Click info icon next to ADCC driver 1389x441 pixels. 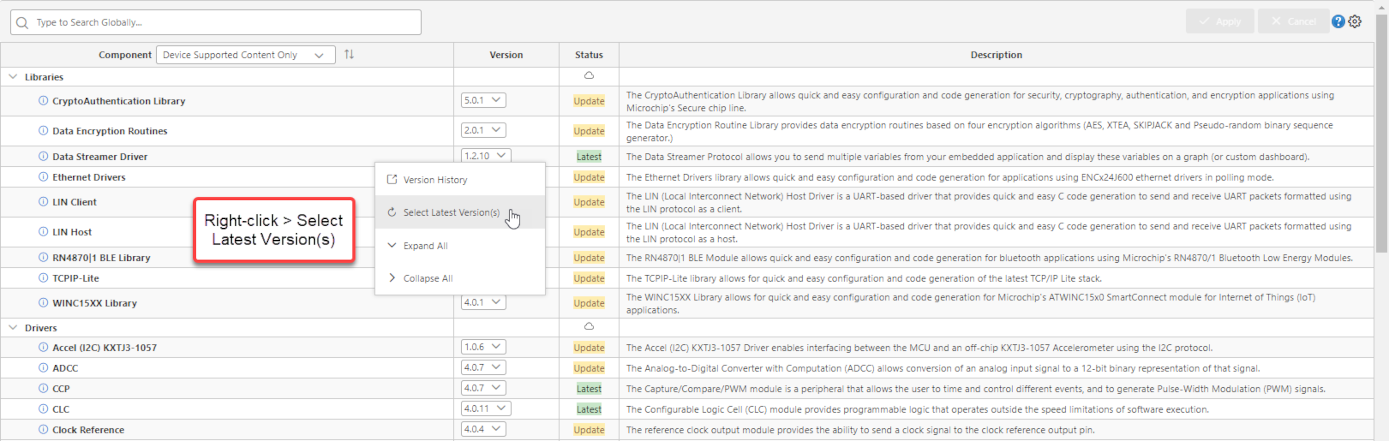[43, 368]
